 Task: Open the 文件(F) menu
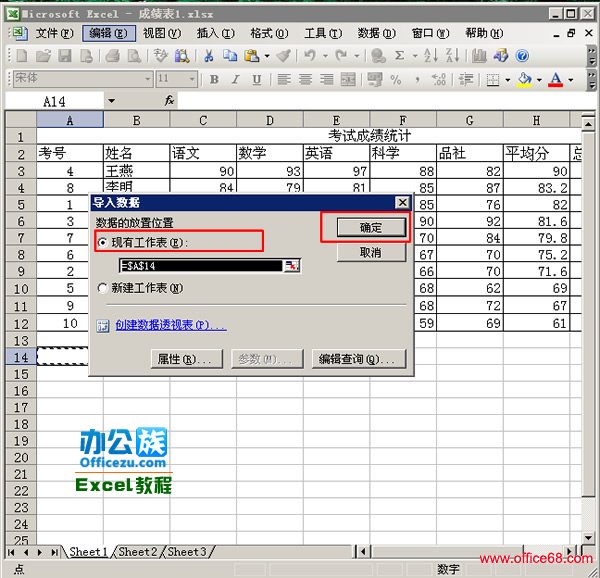tap(54, 34)
